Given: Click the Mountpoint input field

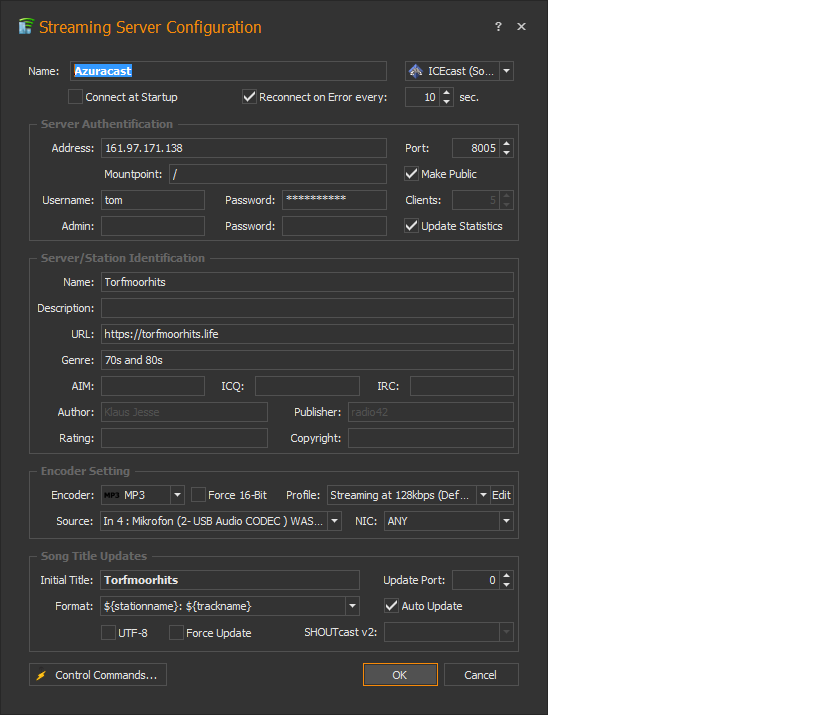Looking at the screenshot, I should [x=278, y=174].
